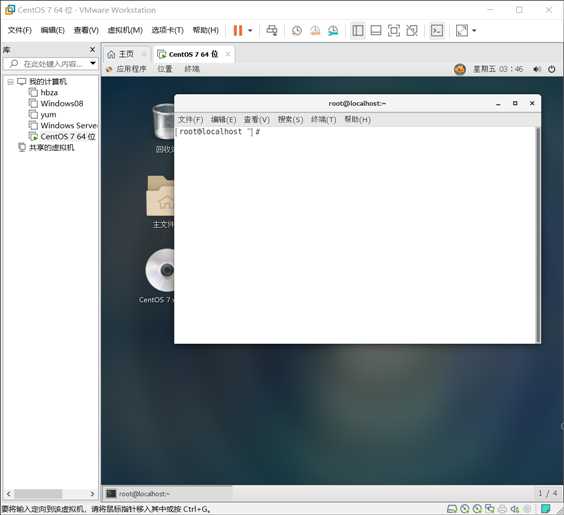Viewport: 564px width, 515px height.
Task: Open VMware 选项卡(T) menu
Action: click(x=168, y=30)
